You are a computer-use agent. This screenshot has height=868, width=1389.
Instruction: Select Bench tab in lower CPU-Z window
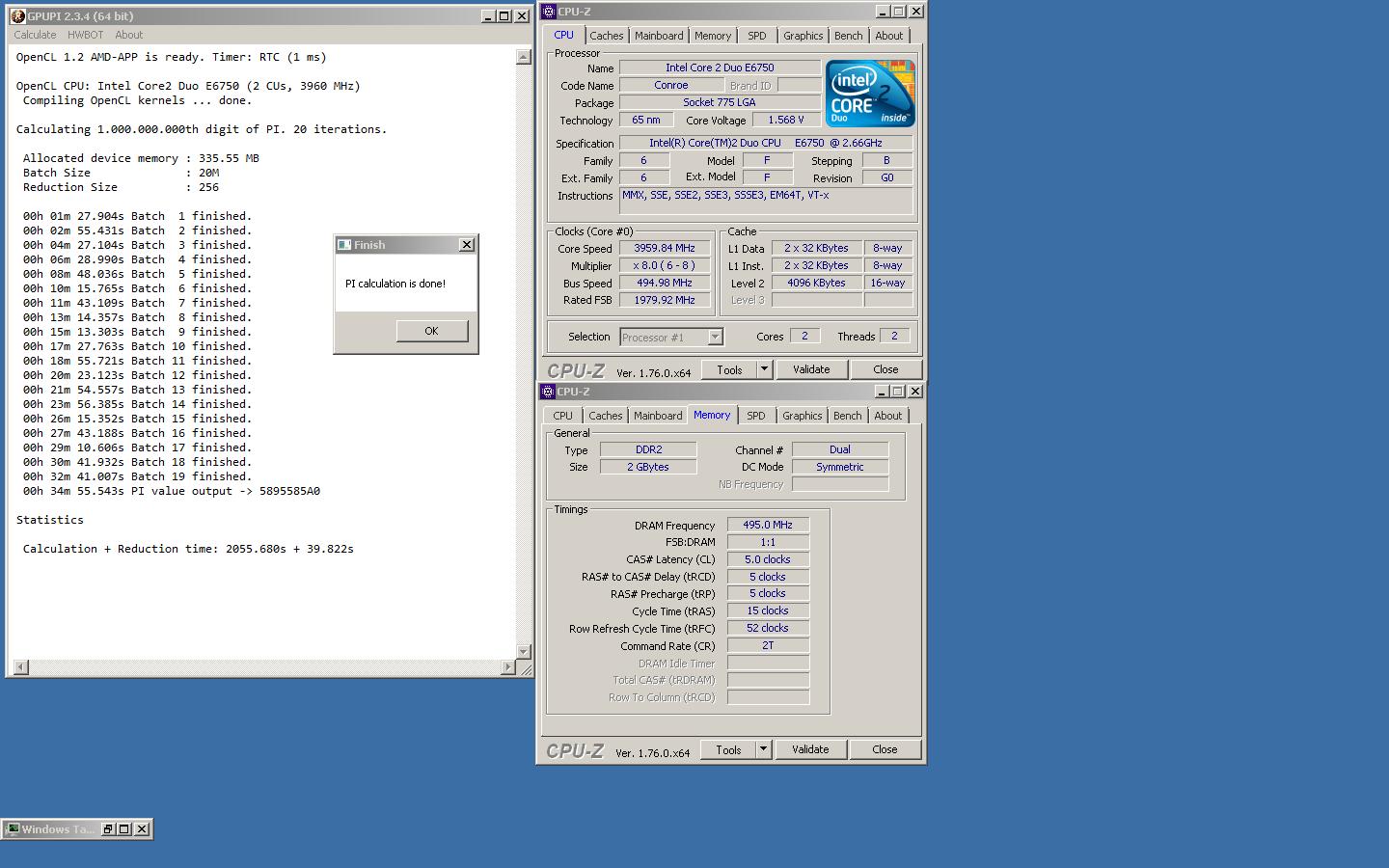(848, 416)
